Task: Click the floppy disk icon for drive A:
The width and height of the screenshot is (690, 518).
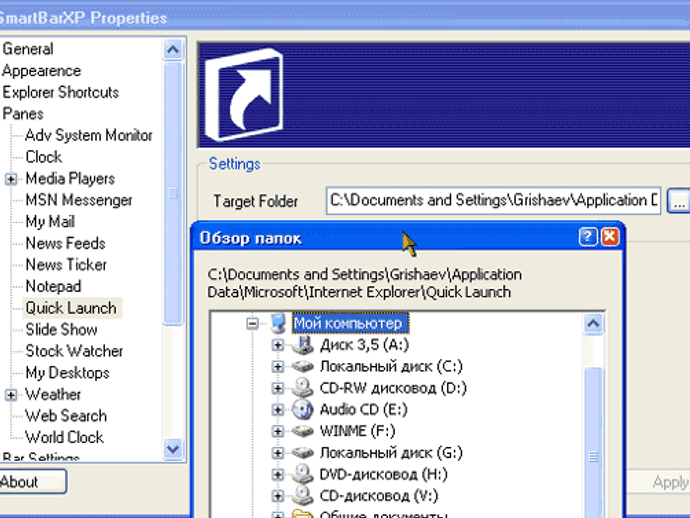Action: point(303,345)
